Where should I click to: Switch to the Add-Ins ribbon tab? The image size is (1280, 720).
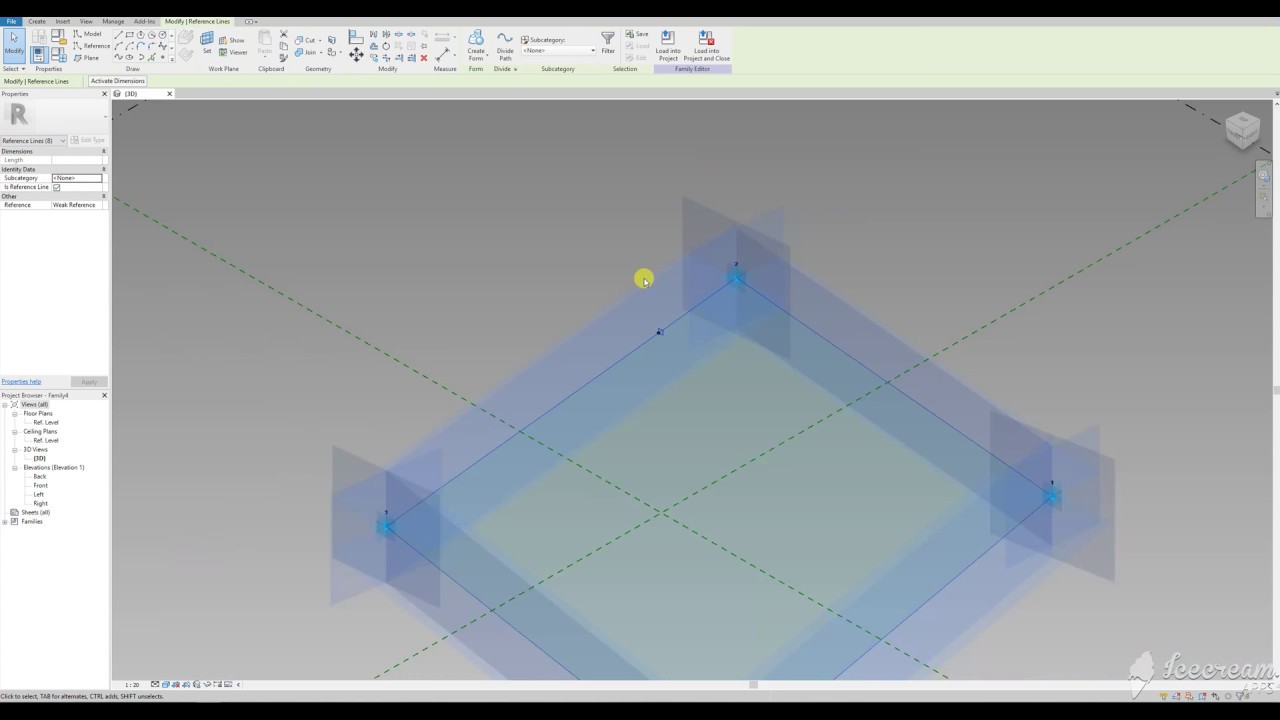pyautogui.click(x=144, y=21)
